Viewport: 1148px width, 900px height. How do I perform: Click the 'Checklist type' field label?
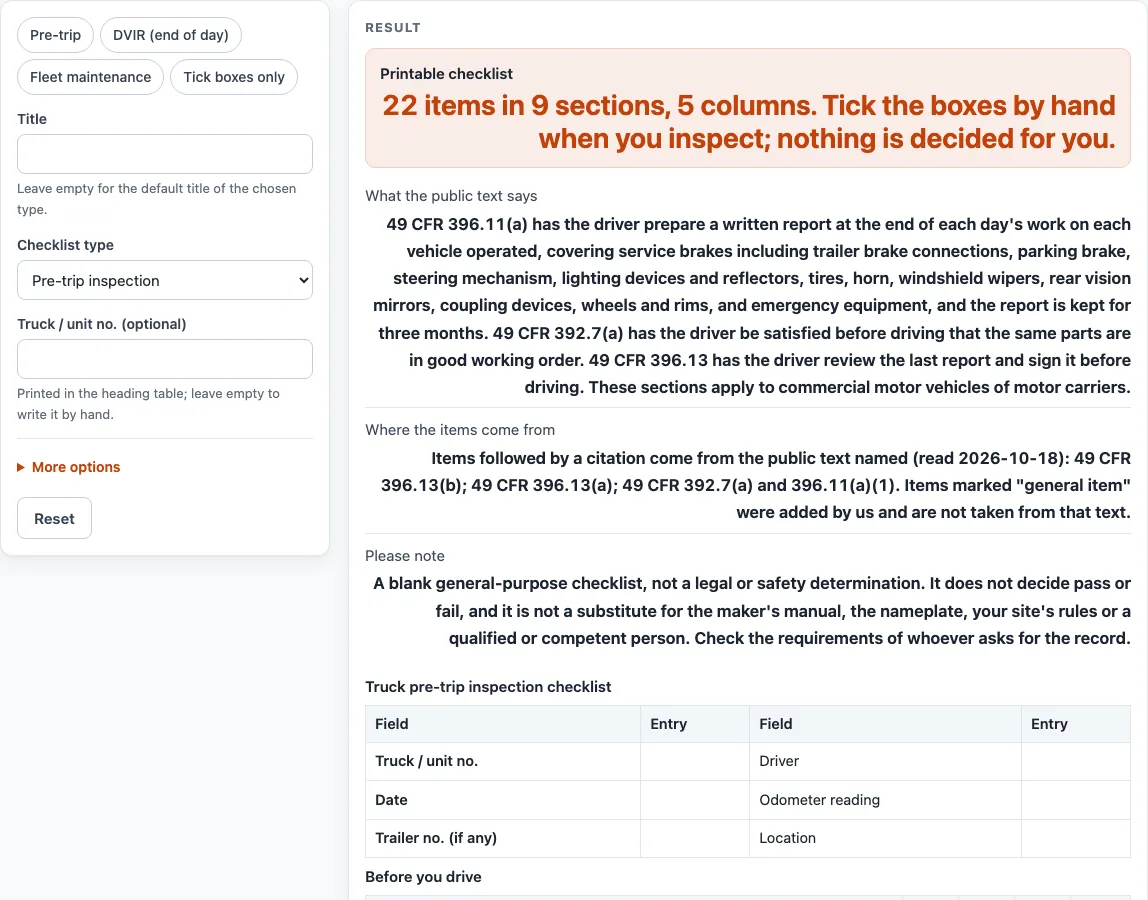pyautogui.click(x=66, y=245)
